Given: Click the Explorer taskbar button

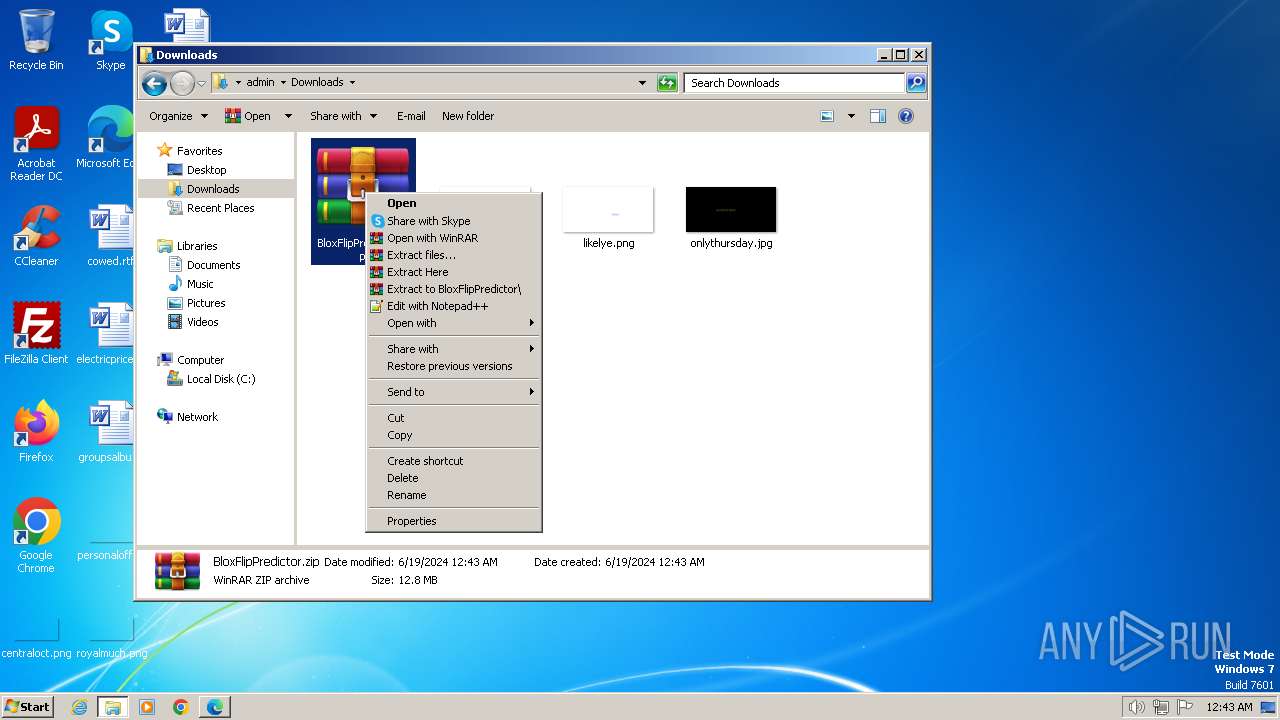Looking at the screenshot, I should [x=113, y=707].
